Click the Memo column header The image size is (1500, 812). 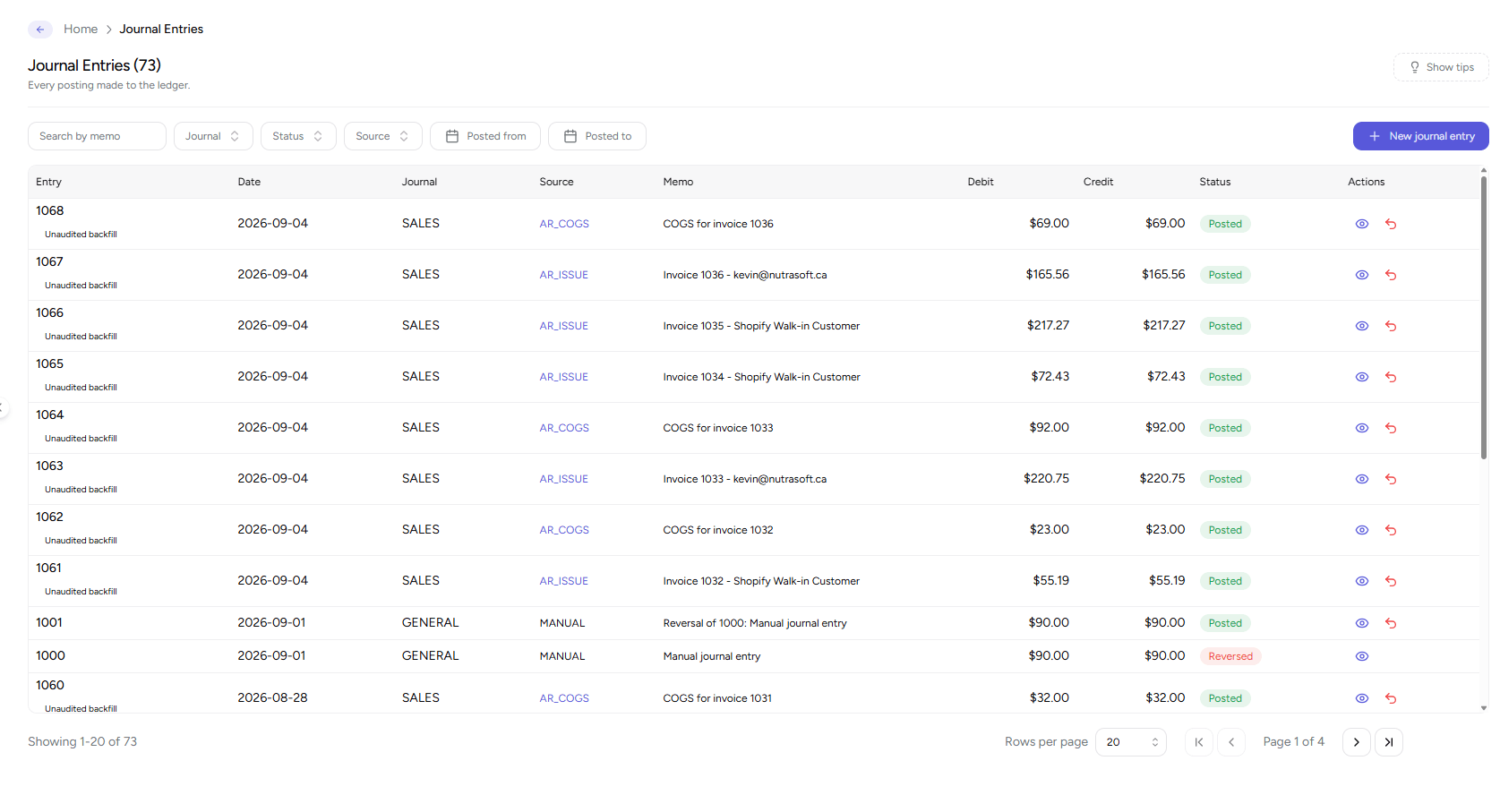coord(678,182)
